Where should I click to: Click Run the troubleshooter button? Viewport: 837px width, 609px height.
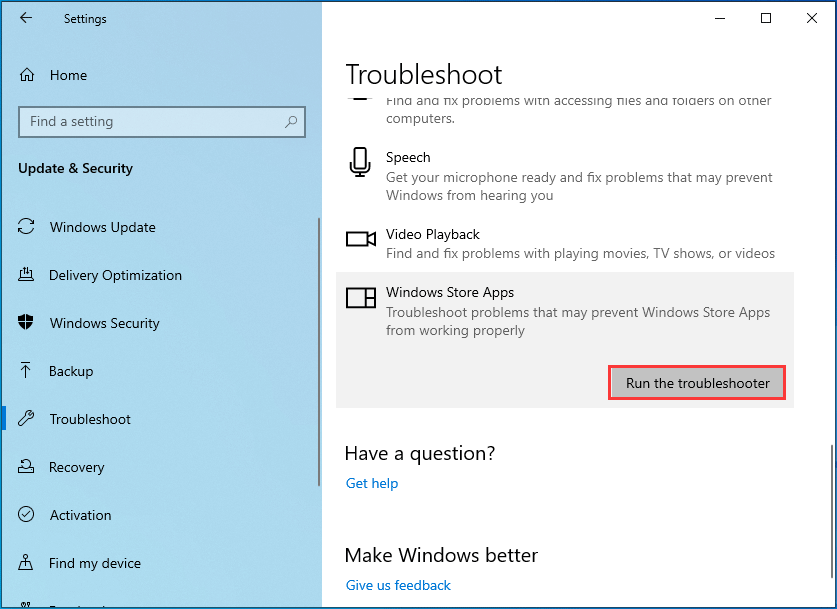click(x=697, y=383)
